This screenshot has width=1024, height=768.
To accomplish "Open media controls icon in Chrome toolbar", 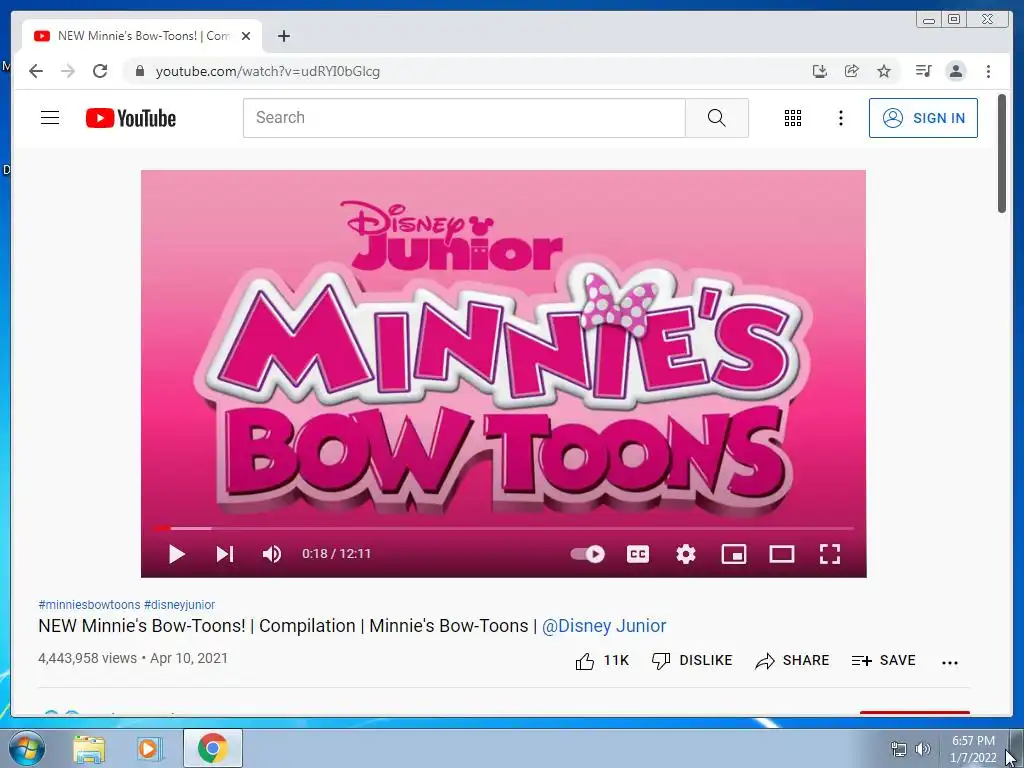I will tap(923, 71).
